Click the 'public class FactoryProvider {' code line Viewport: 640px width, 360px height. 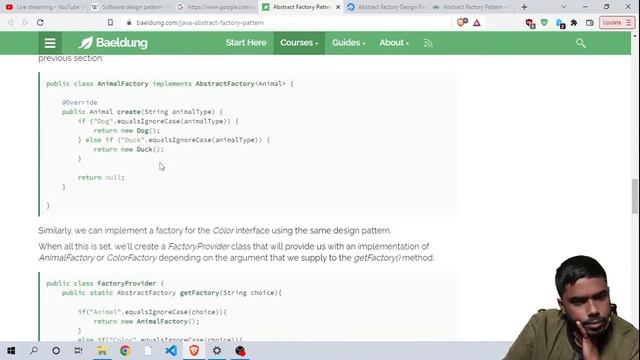pos(105,283)
